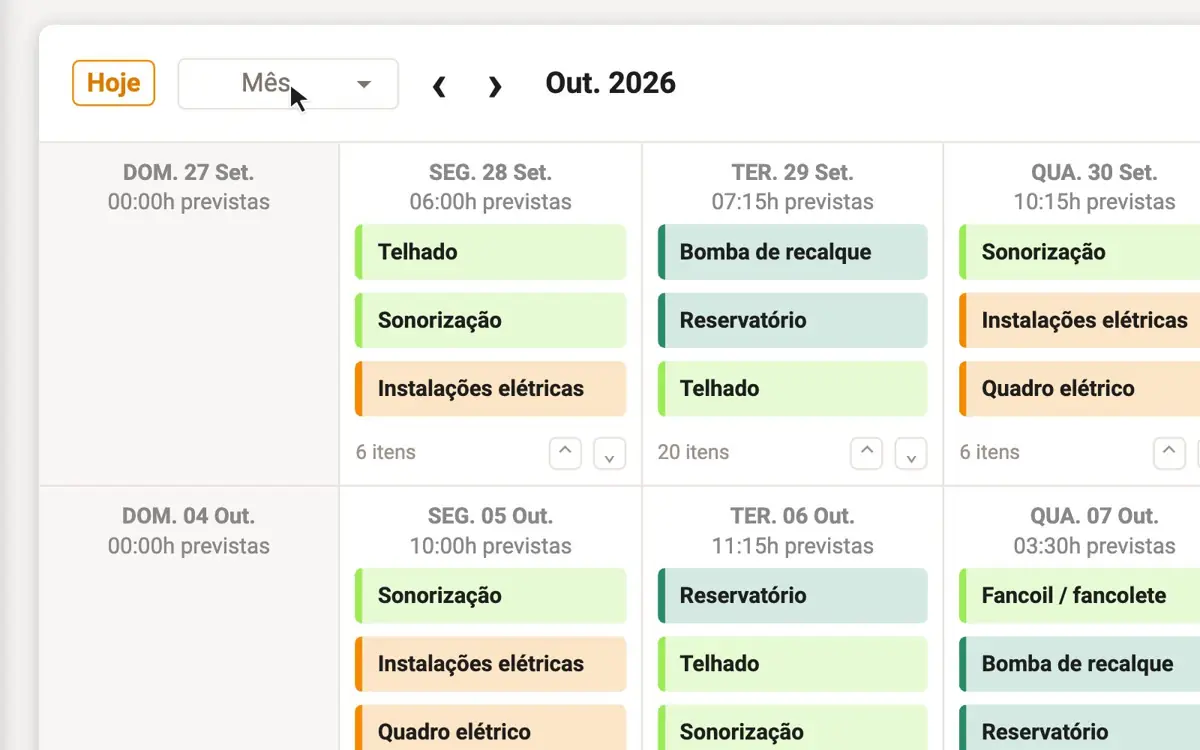Click the Out. 2026 title
1200x750 pixels.
(x=611, y=83)
